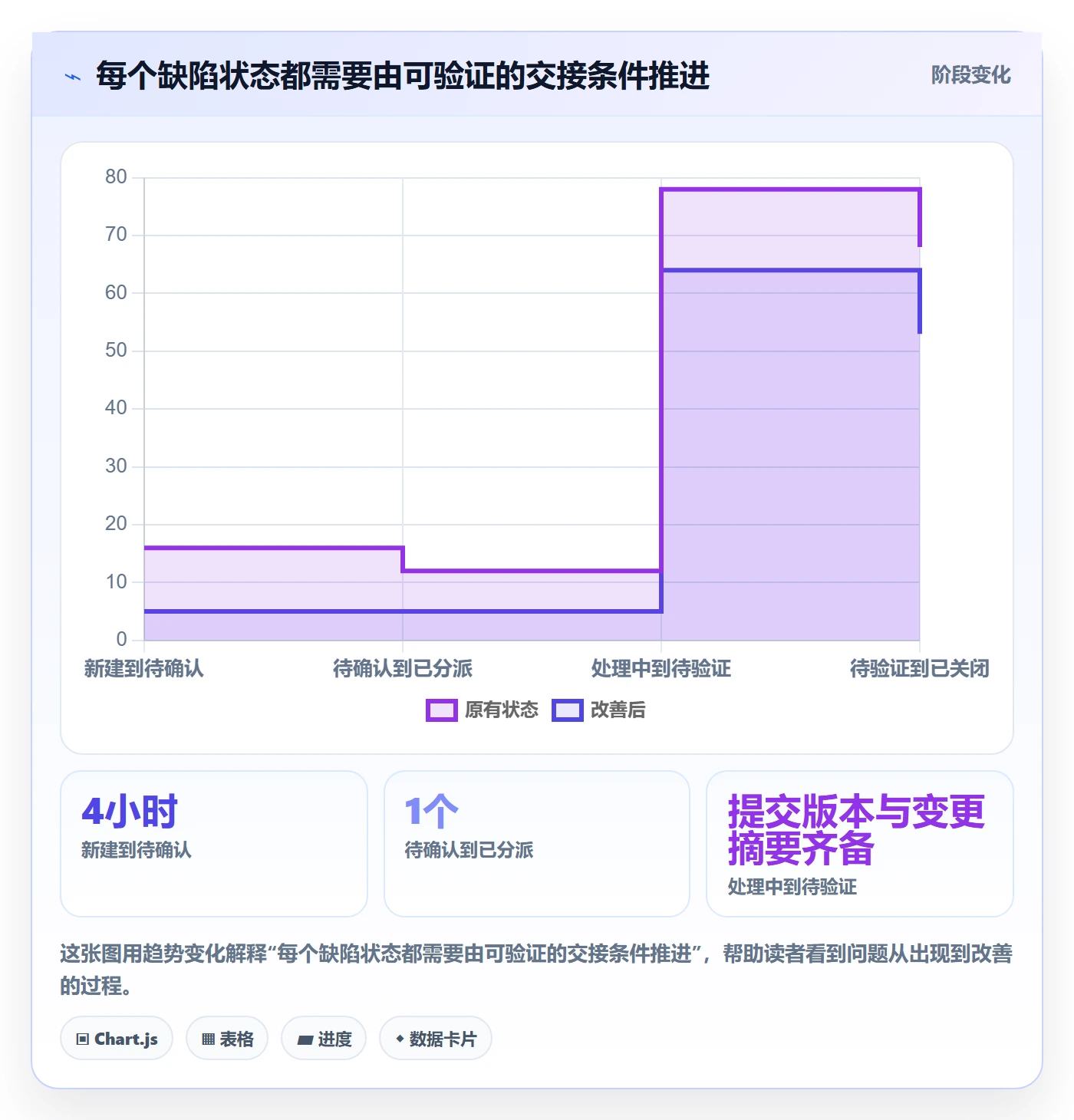Click the 1个 metric value
Viewport: 1074px width, 1120px height.
coord(431,812)
